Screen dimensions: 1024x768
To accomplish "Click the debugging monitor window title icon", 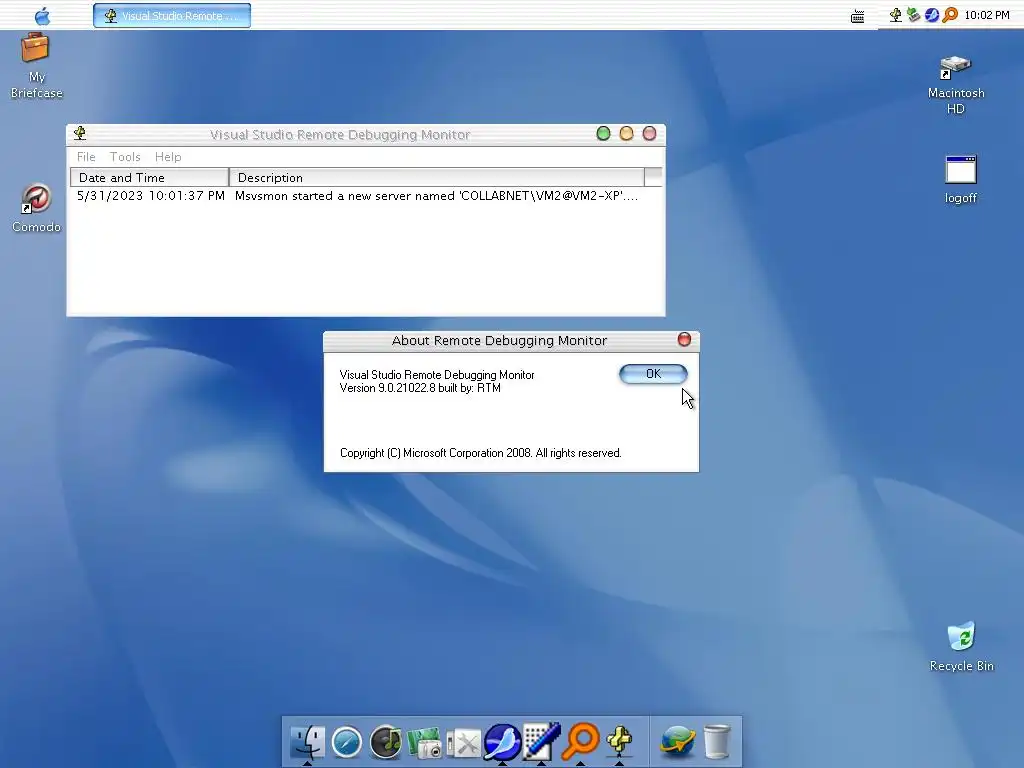I will pos(80,134).
